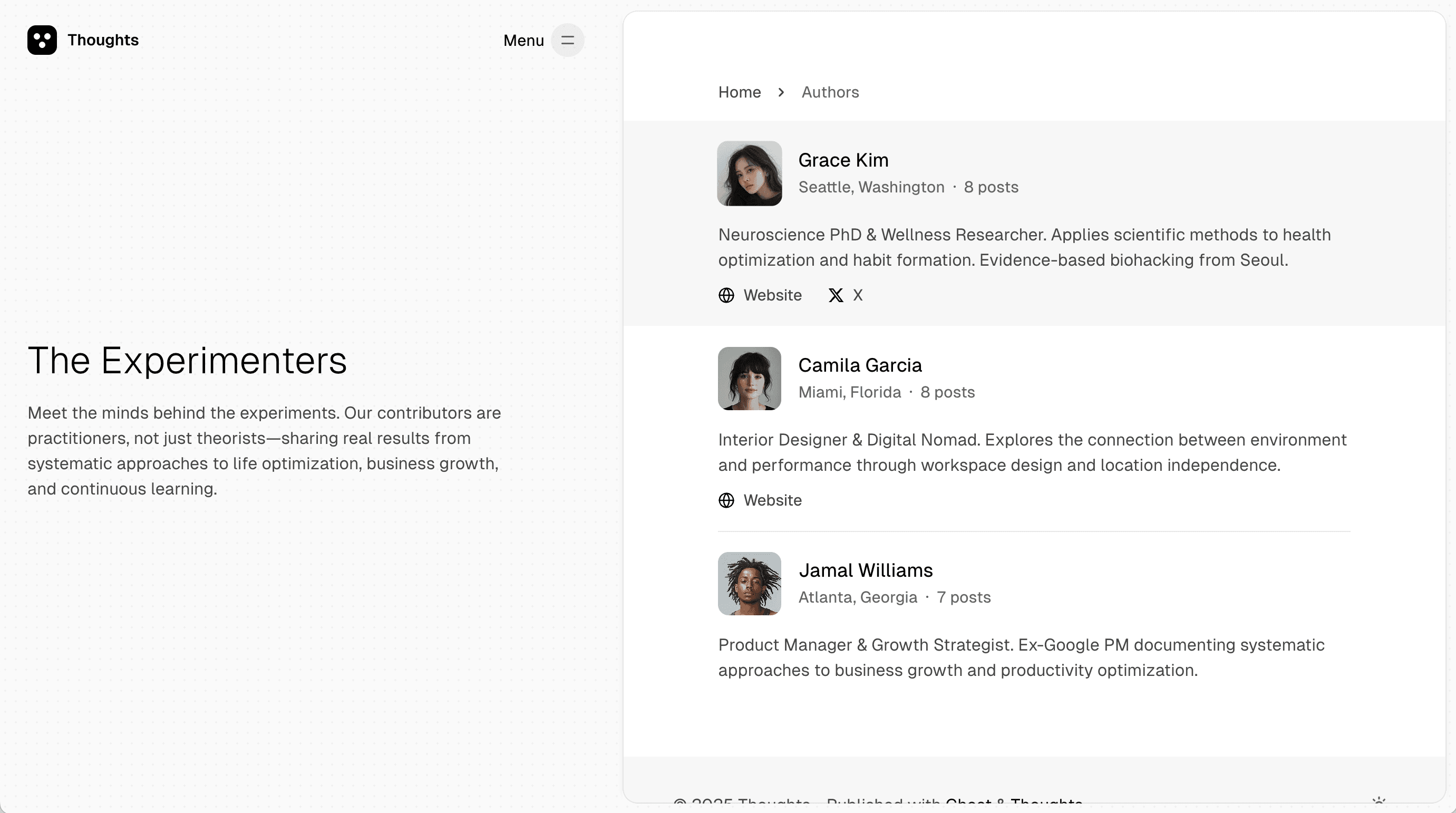Click Grace Kim's profile photo
The width and height of the screenshot is (1456, 813).
[x=749, y=173]
